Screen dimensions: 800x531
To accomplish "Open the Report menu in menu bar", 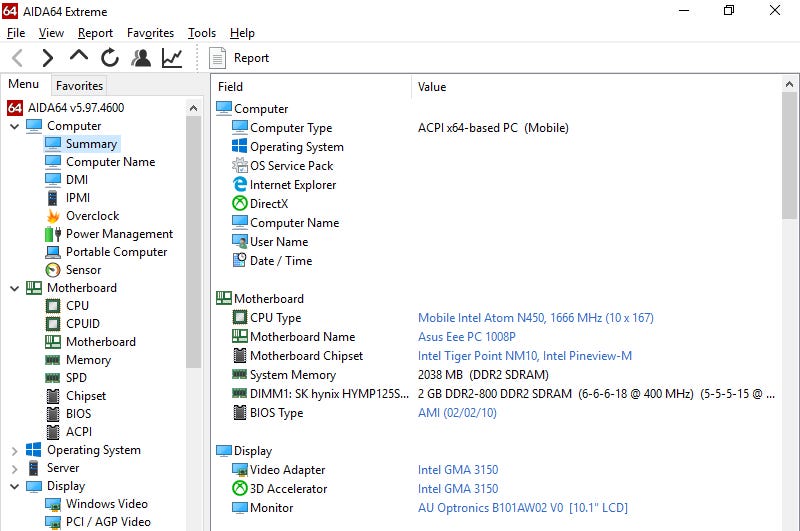I will point(95,33).
